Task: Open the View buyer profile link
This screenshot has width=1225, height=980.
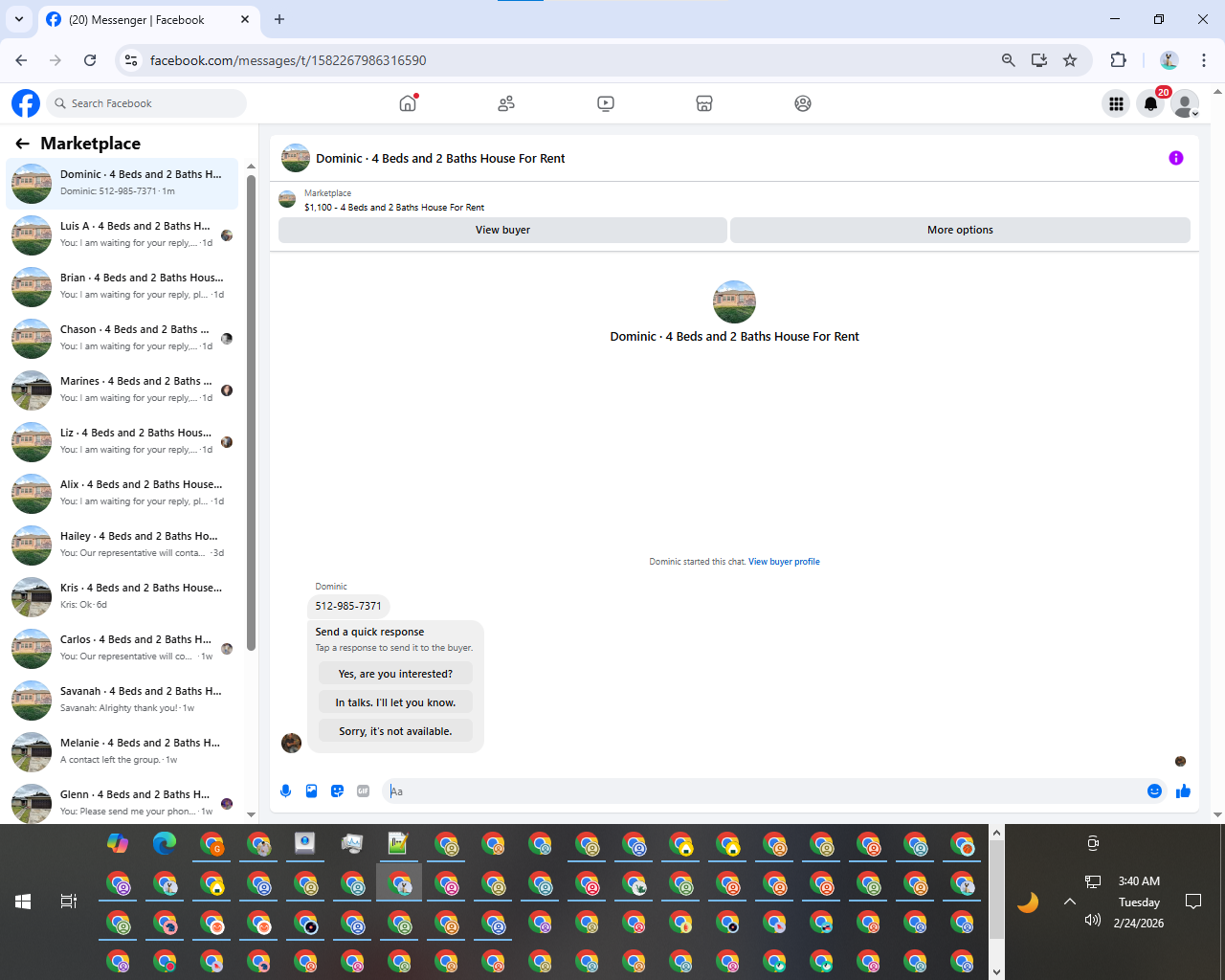Action: tap(784, 562)
